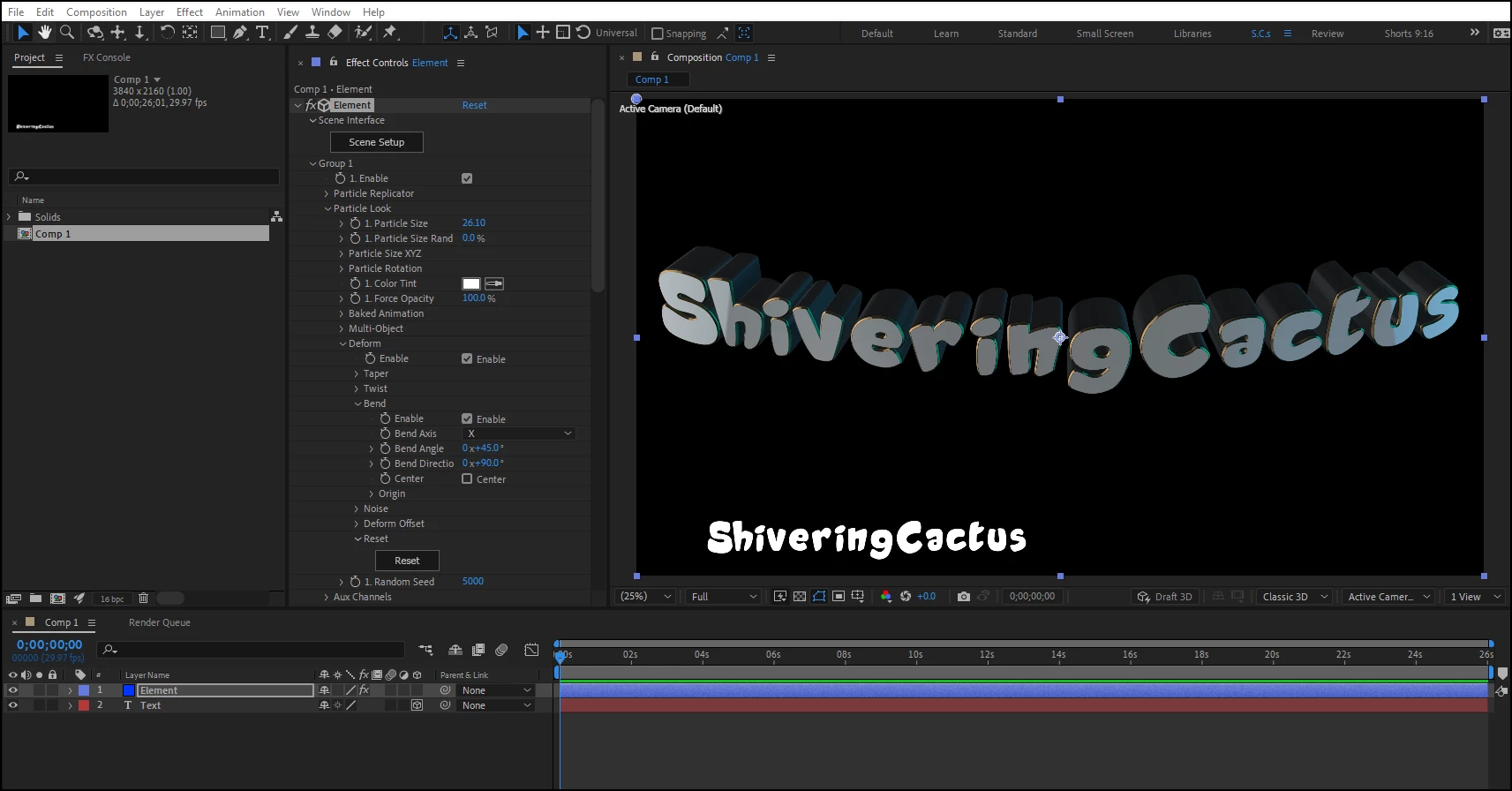Uncheck the Deform Enable checkbox
The image size is (1512, 791).
pyautogui.click(x=467, y=359)
